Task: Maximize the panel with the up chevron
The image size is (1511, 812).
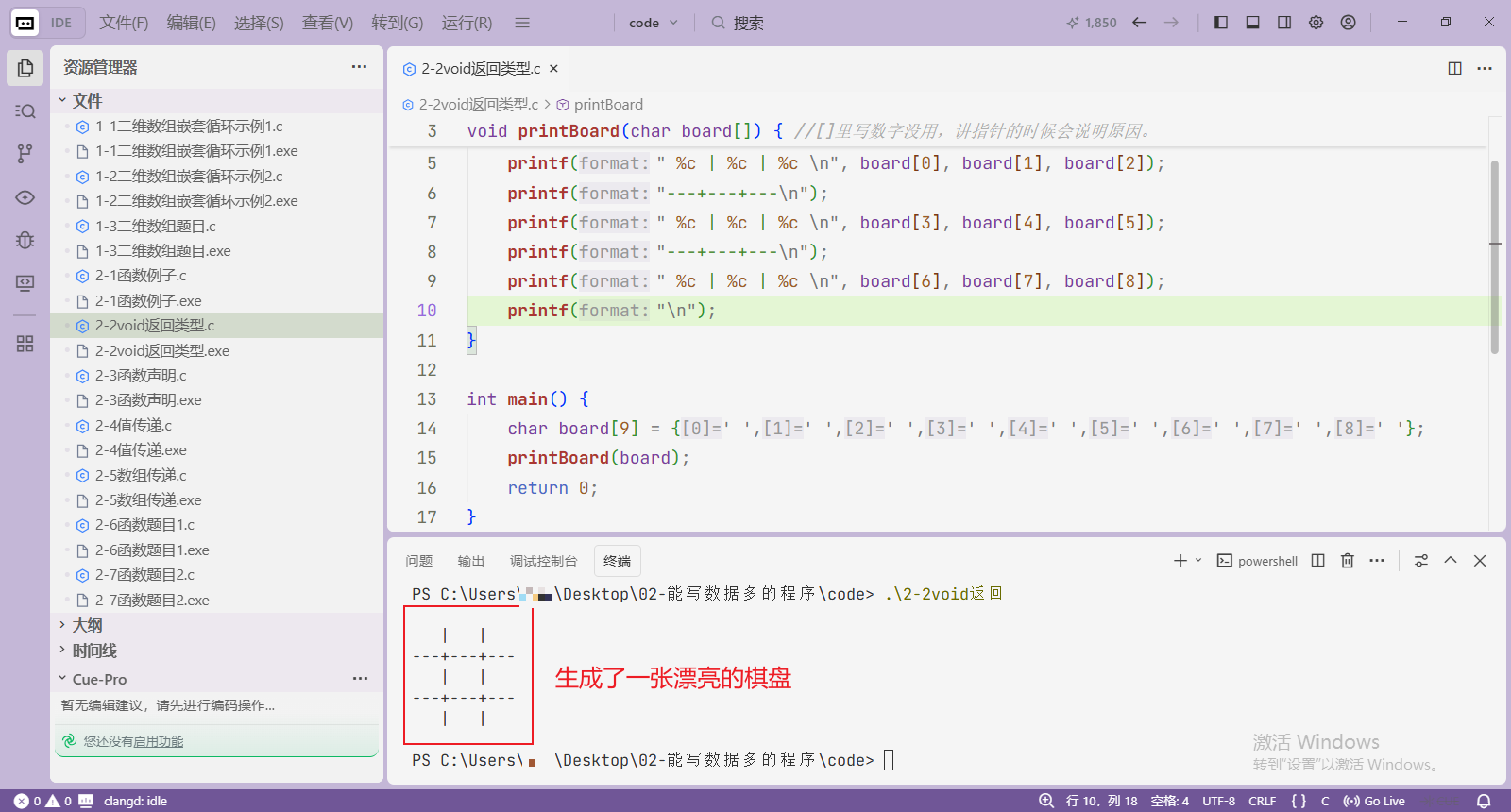Action: [1451, 561]
